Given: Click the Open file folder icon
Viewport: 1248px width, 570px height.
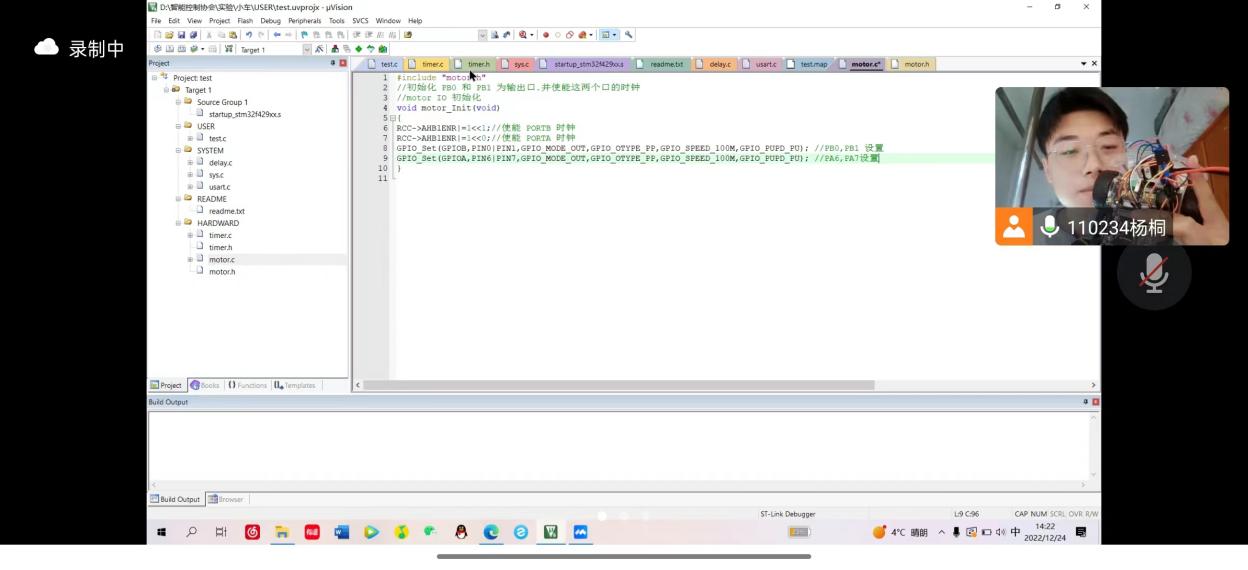Looking at the screenshot, I should click(x=169, y=35).
